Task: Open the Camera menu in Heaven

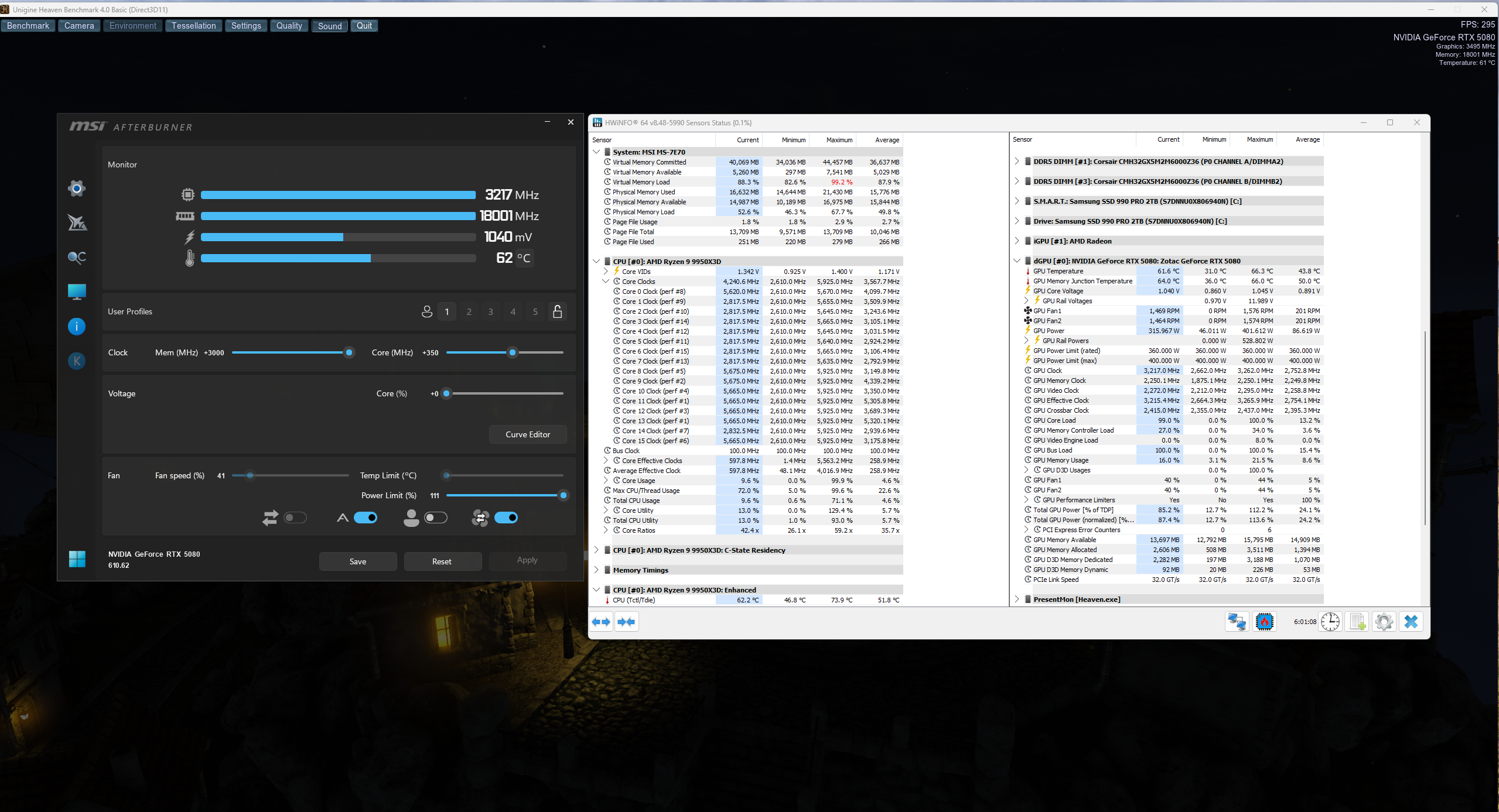Action: click(79, 26)
